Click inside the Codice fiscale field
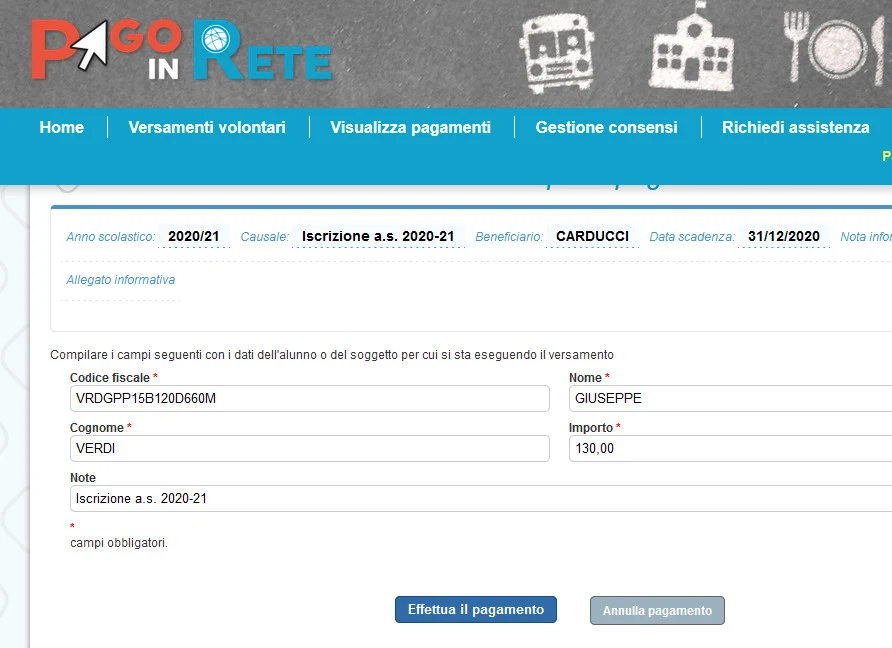The width and height of the screenshot is (892, 648). click(308, 398)
